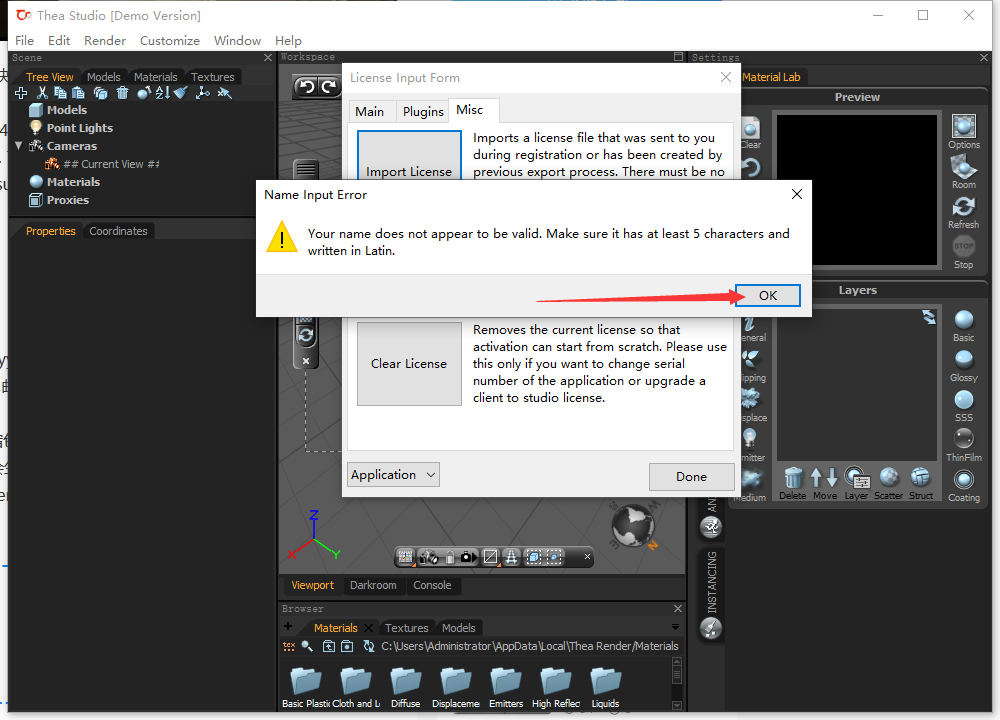Click the Animation running-figure round button
1000x720 pixels.
pyautogui.click(x=710, y=527)
